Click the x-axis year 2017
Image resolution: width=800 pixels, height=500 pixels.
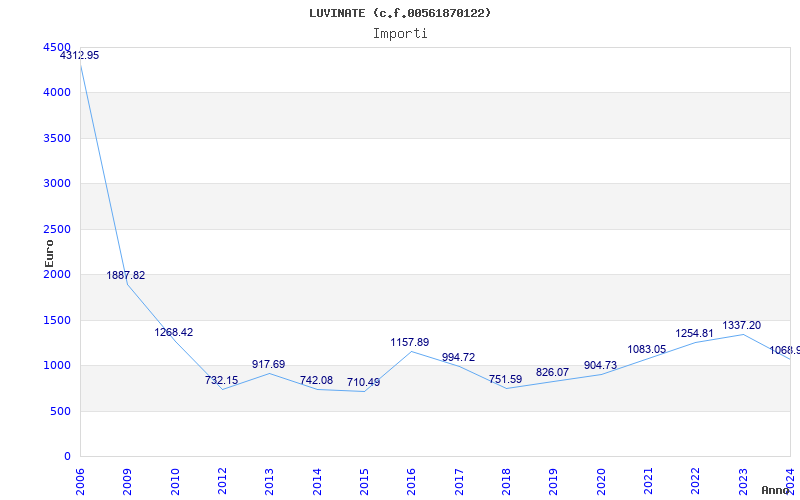tap(459, 482)
